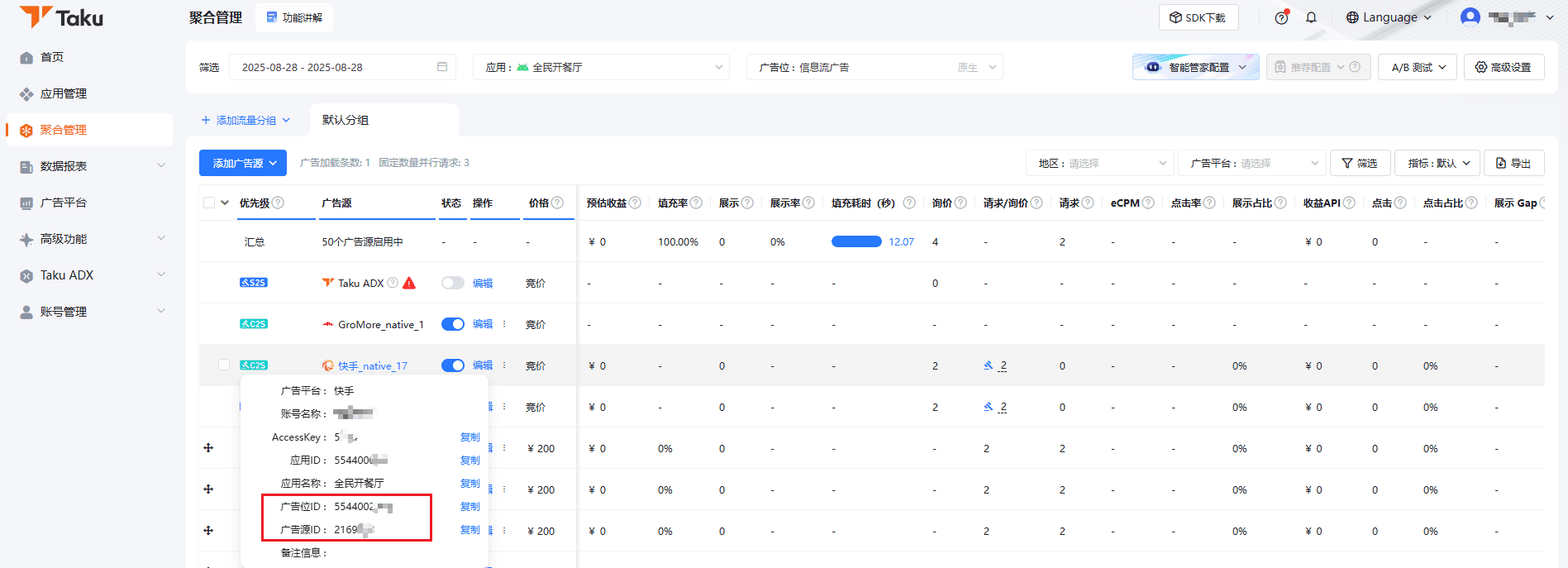Open the 指标: 默认 dropdown

tap(1438, 163)
